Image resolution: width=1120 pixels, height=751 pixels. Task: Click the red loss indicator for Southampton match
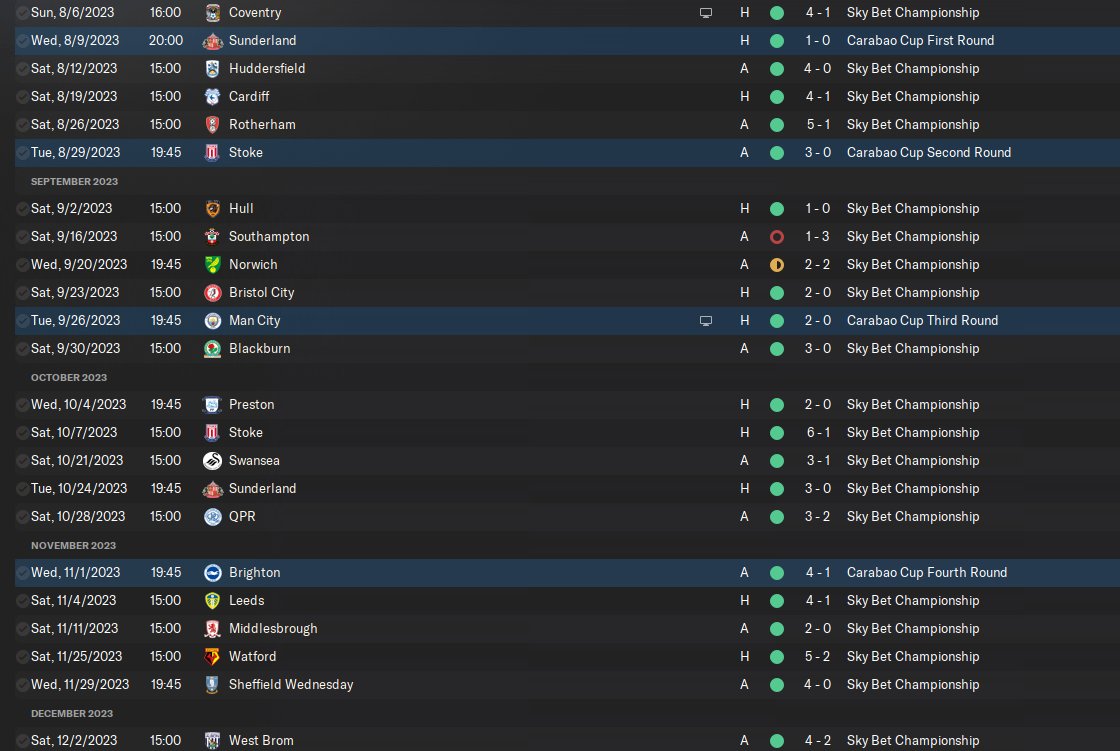coord(777,237)
